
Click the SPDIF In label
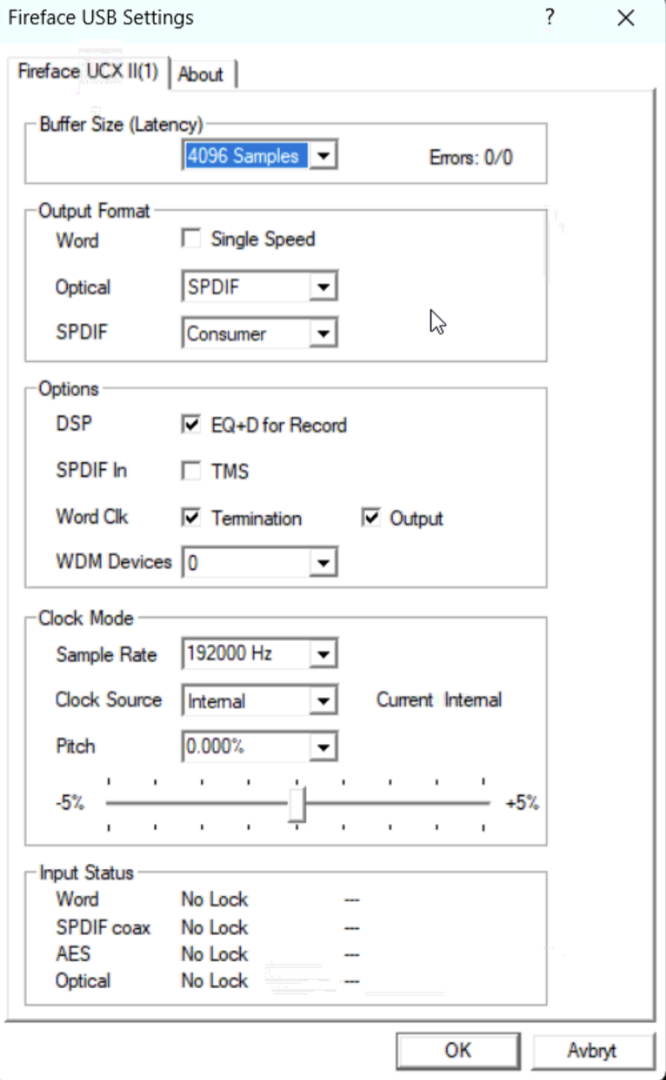click(91, 470)
